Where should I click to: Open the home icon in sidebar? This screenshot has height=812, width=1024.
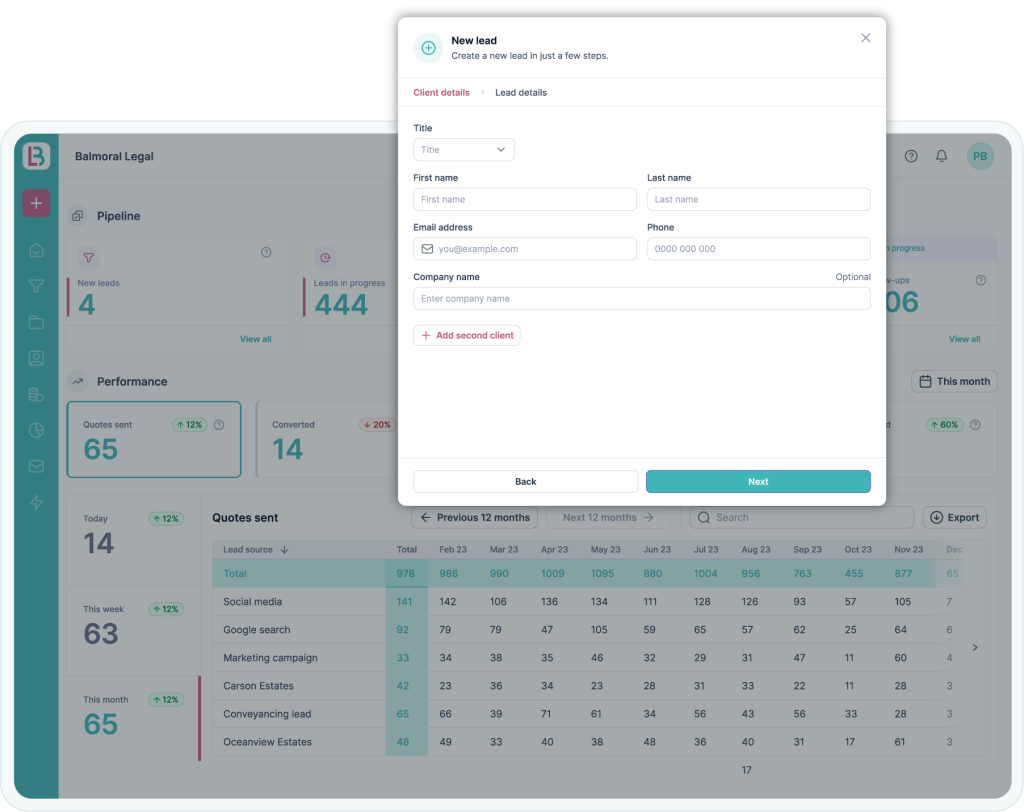[36, 250]
